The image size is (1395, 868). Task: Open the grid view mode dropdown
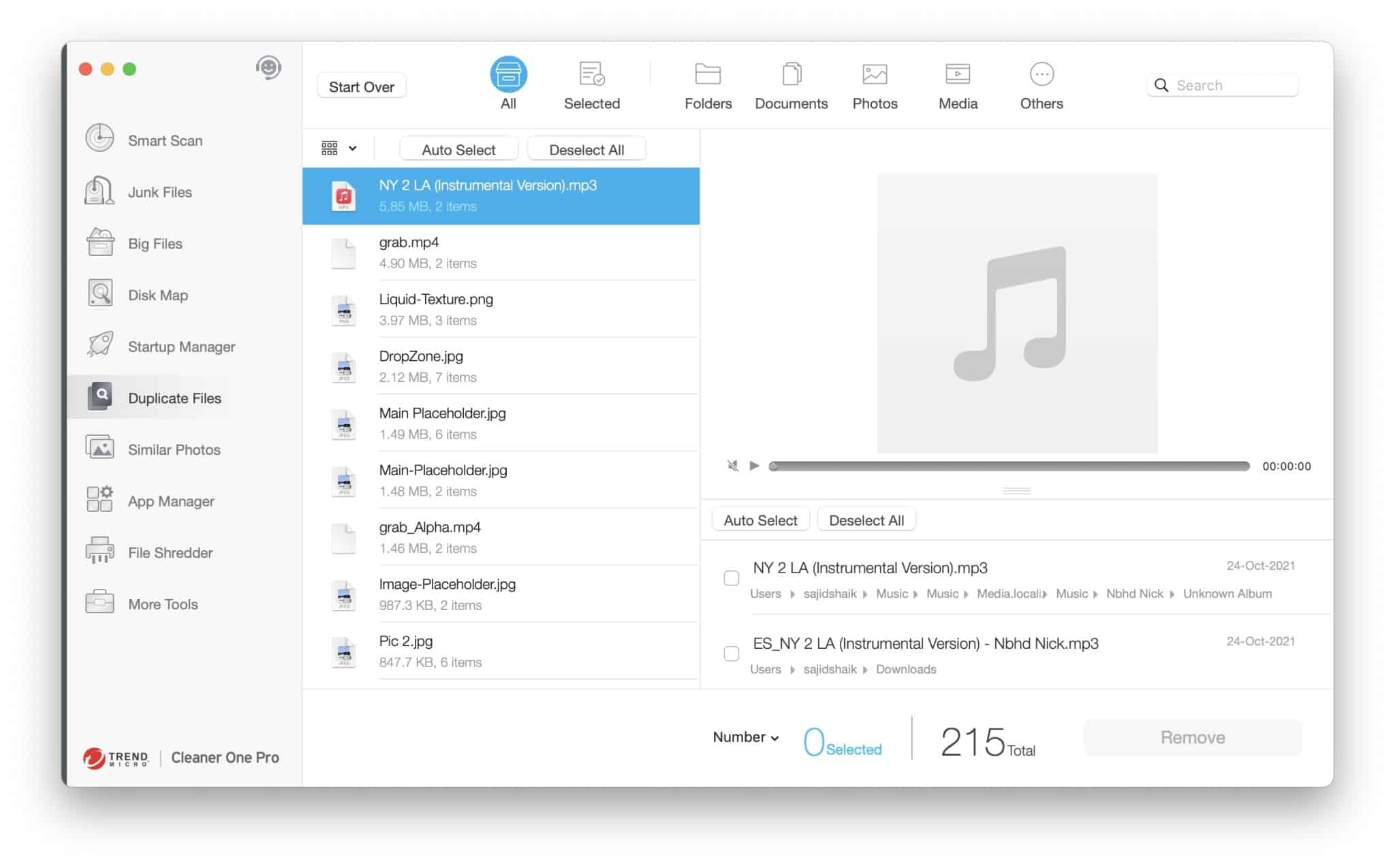point(339,148)
